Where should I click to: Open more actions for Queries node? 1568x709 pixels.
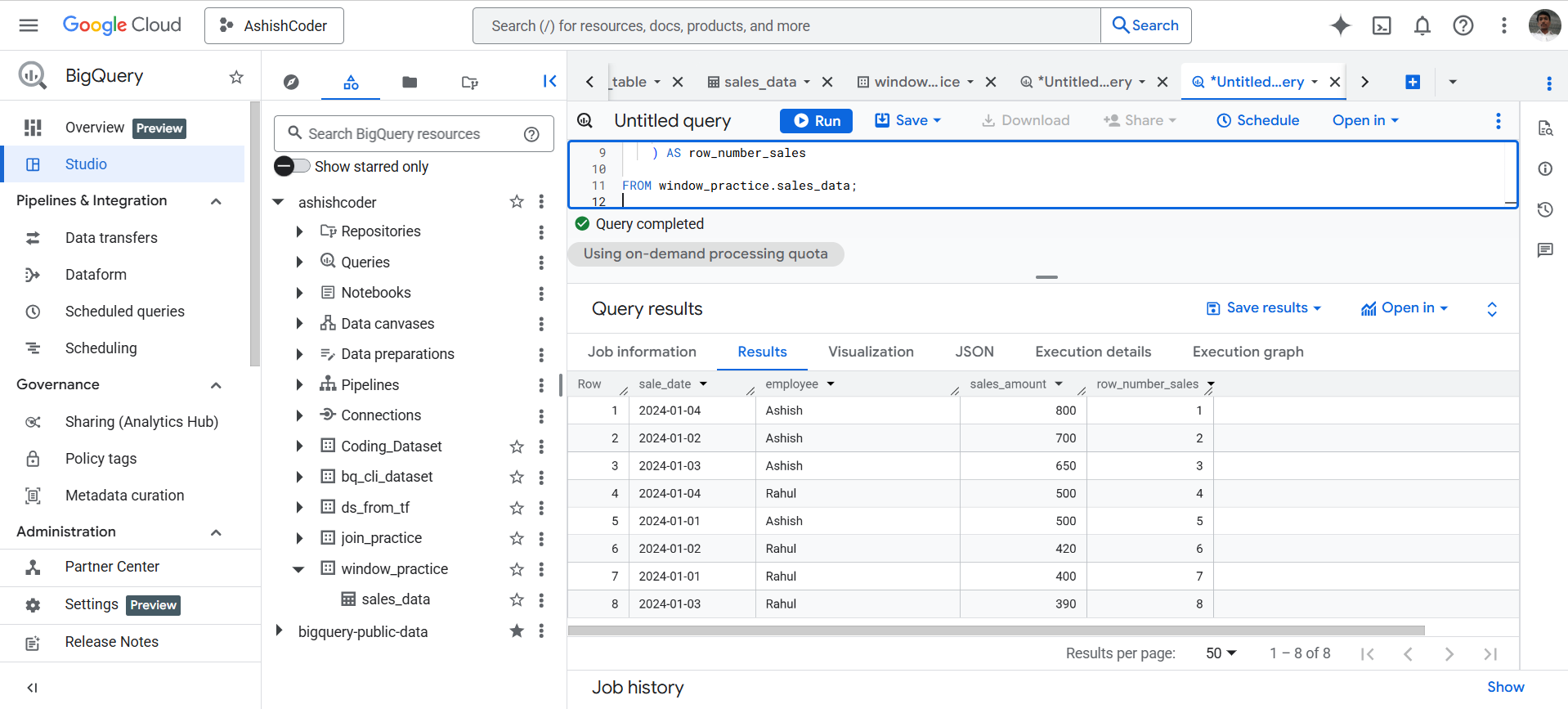click(x=541, y=263)
